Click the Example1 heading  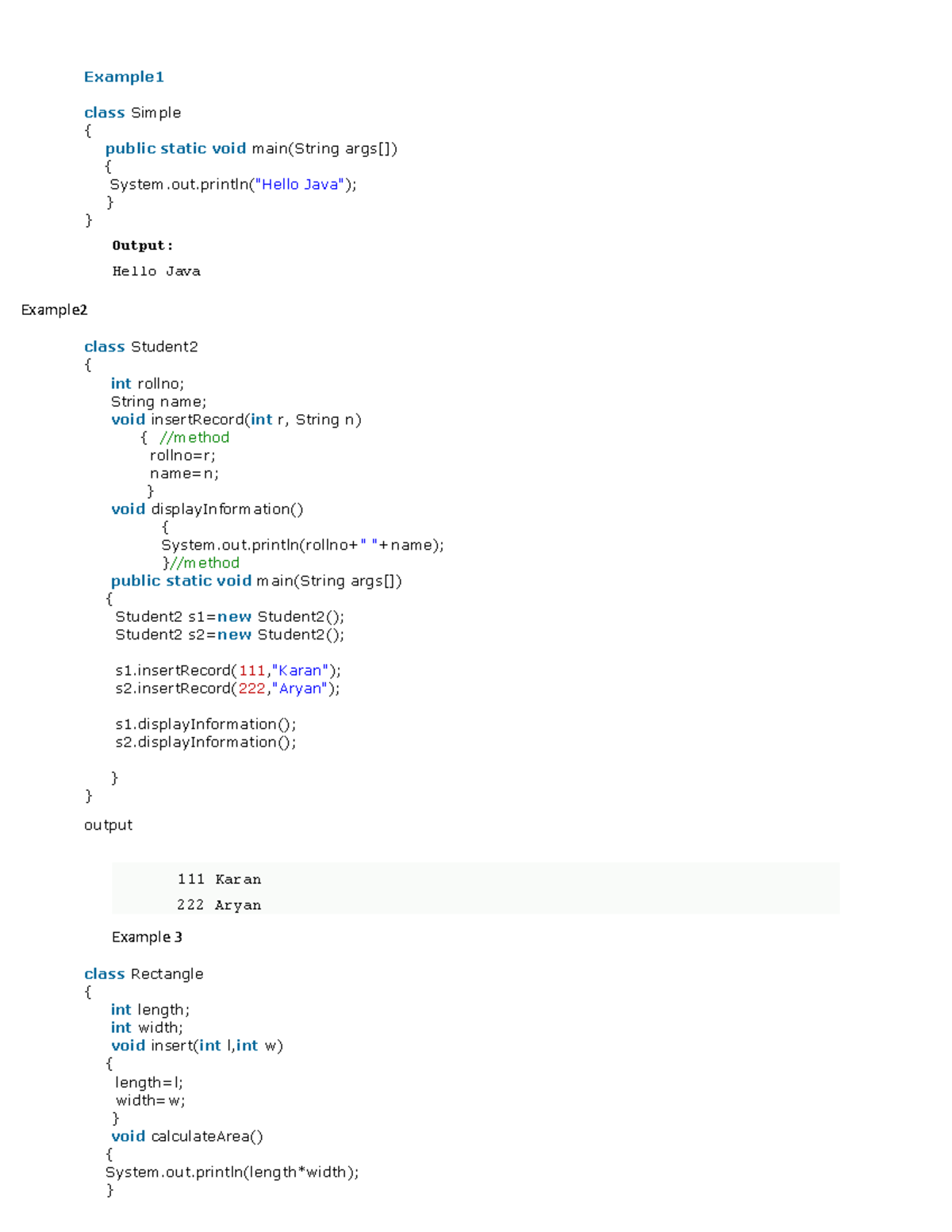pos(122,76)
